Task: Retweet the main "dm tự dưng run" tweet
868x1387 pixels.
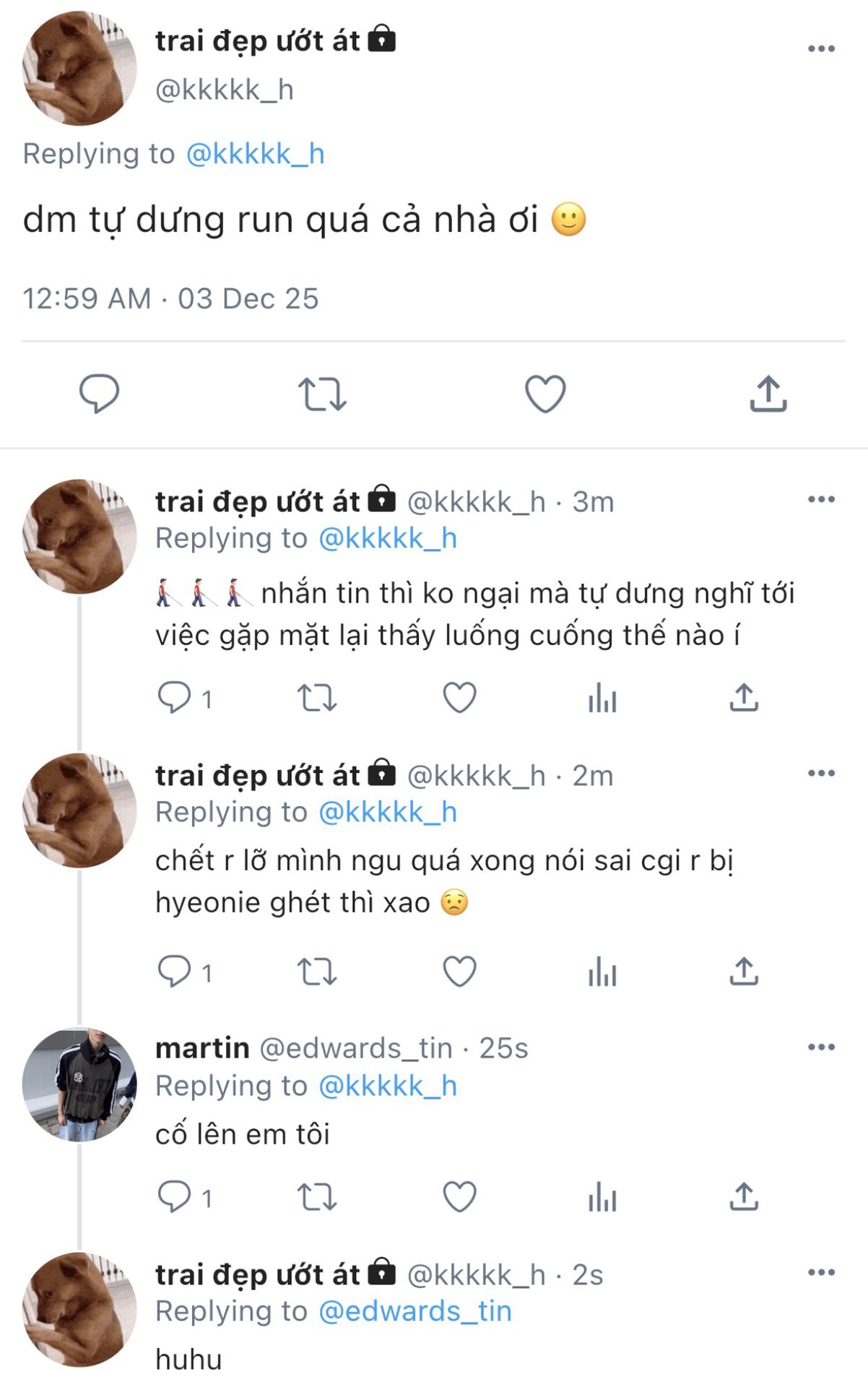Action: click(x=322, y=394)
